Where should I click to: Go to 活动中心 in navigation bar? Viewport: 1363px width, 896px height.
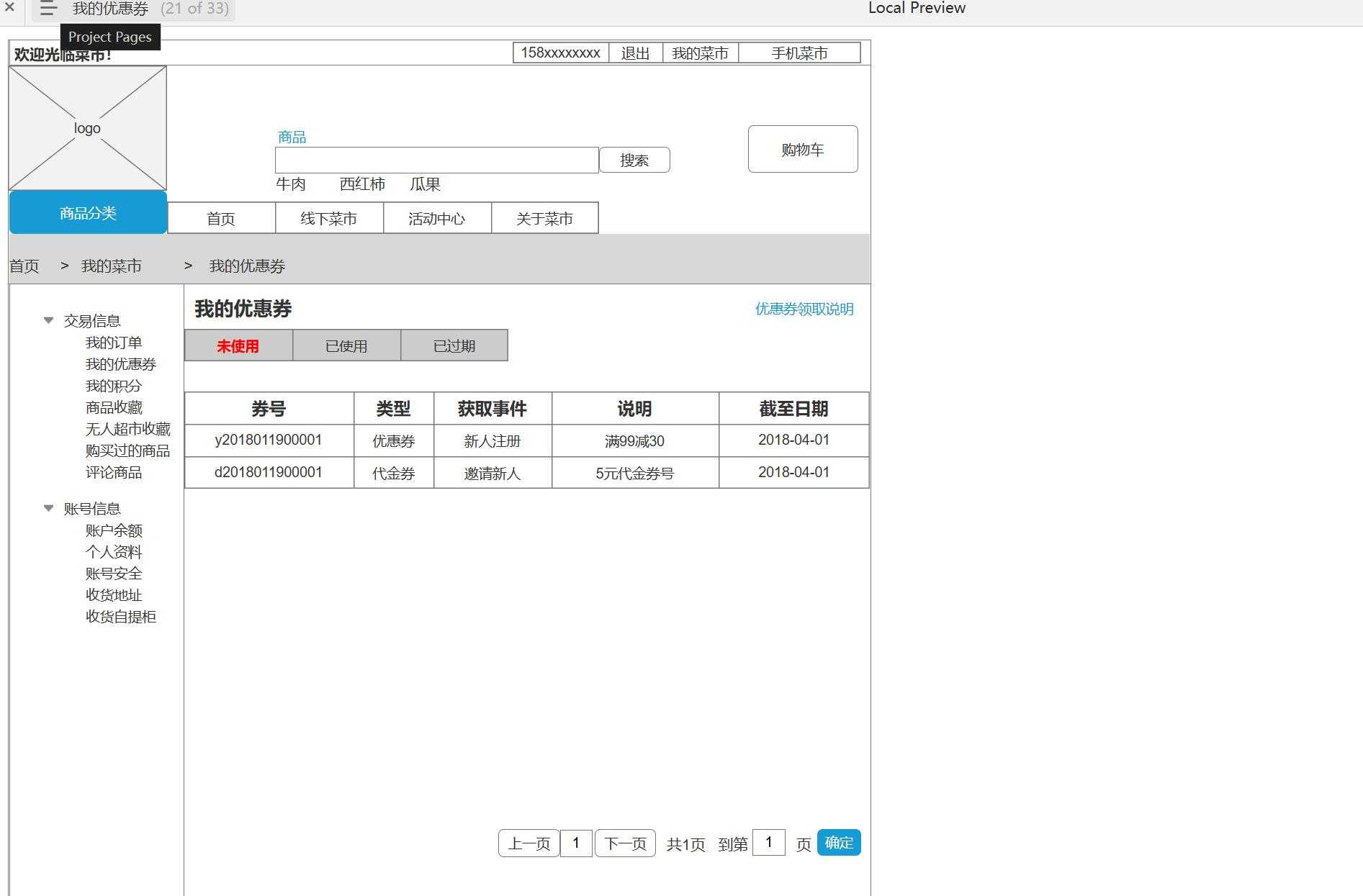click(437, 219)
